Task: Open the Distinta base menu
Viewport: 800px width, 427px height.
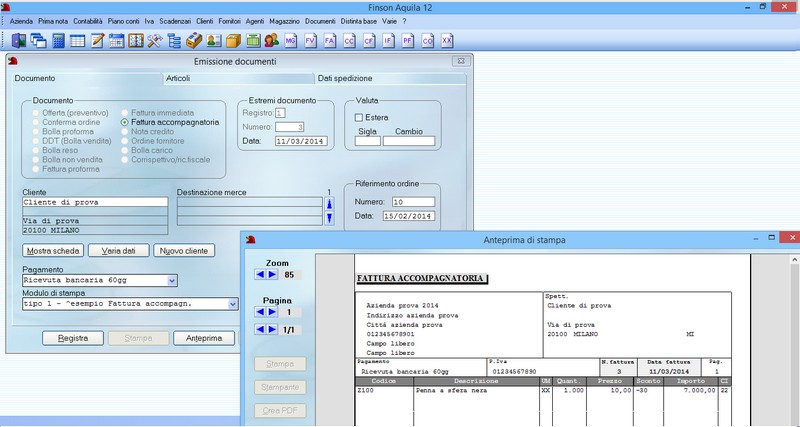Action: [359, 21]
